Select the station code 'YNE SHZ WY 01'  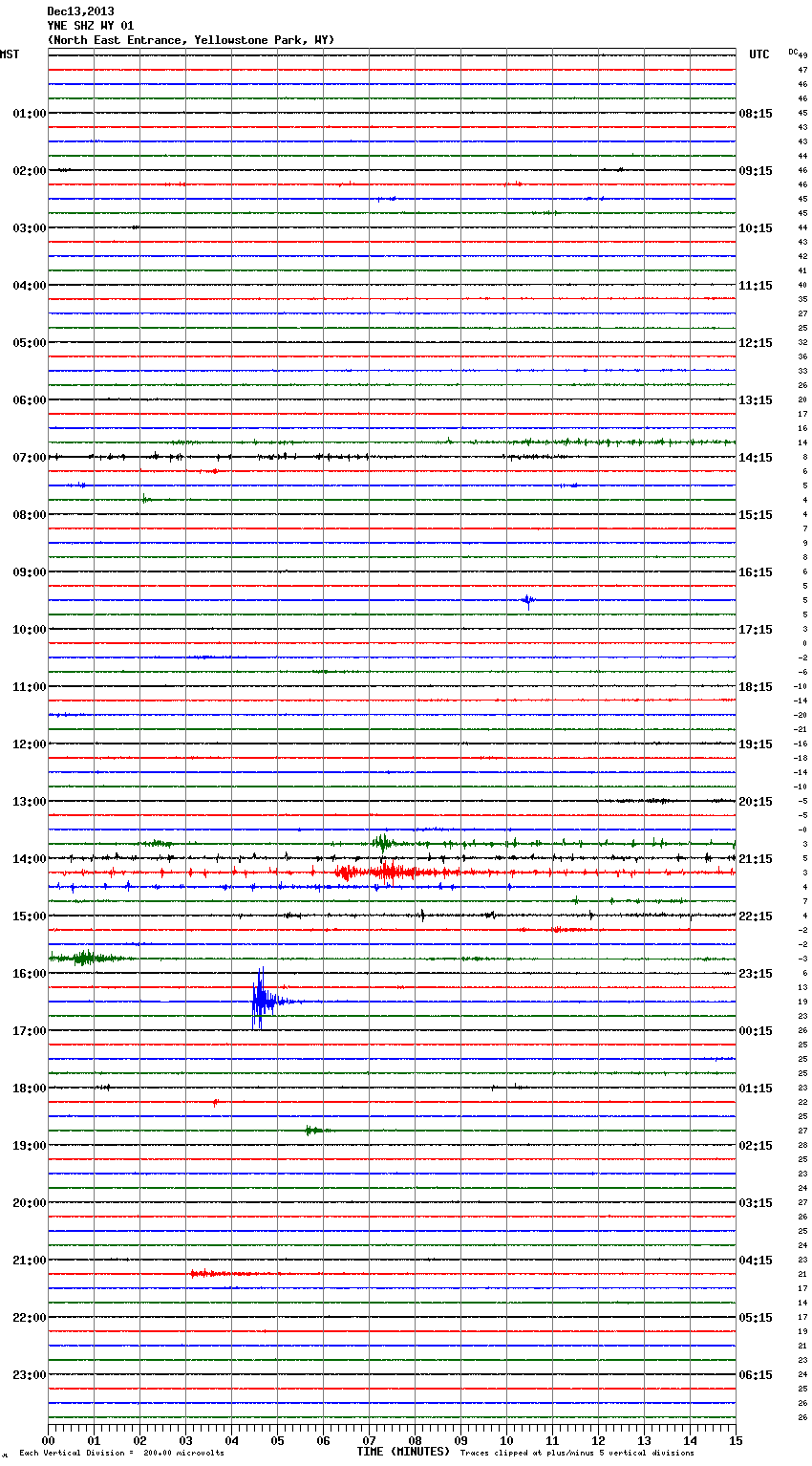click(91, 26)
